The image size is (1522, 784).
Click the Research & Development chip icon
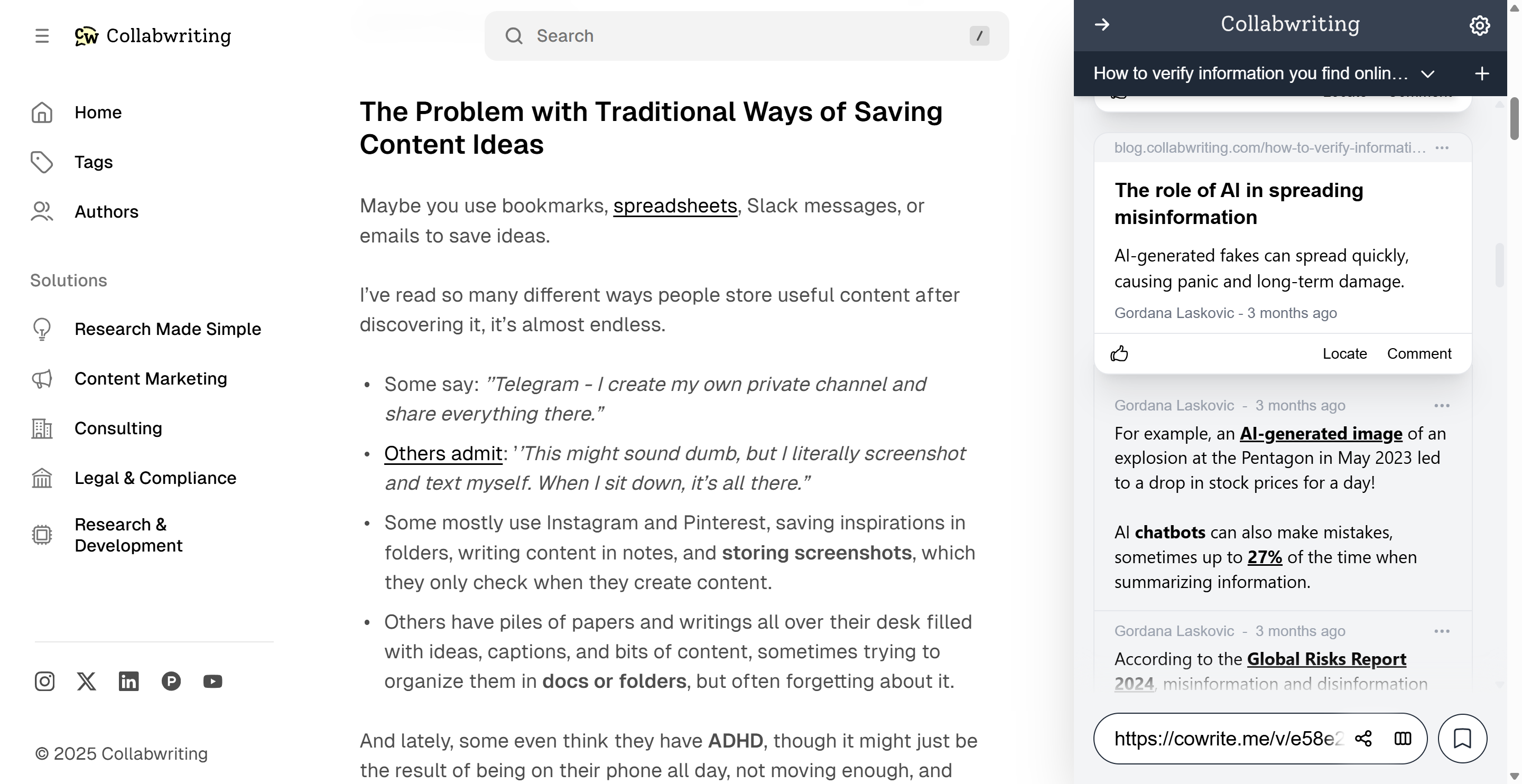click(42, 535)
